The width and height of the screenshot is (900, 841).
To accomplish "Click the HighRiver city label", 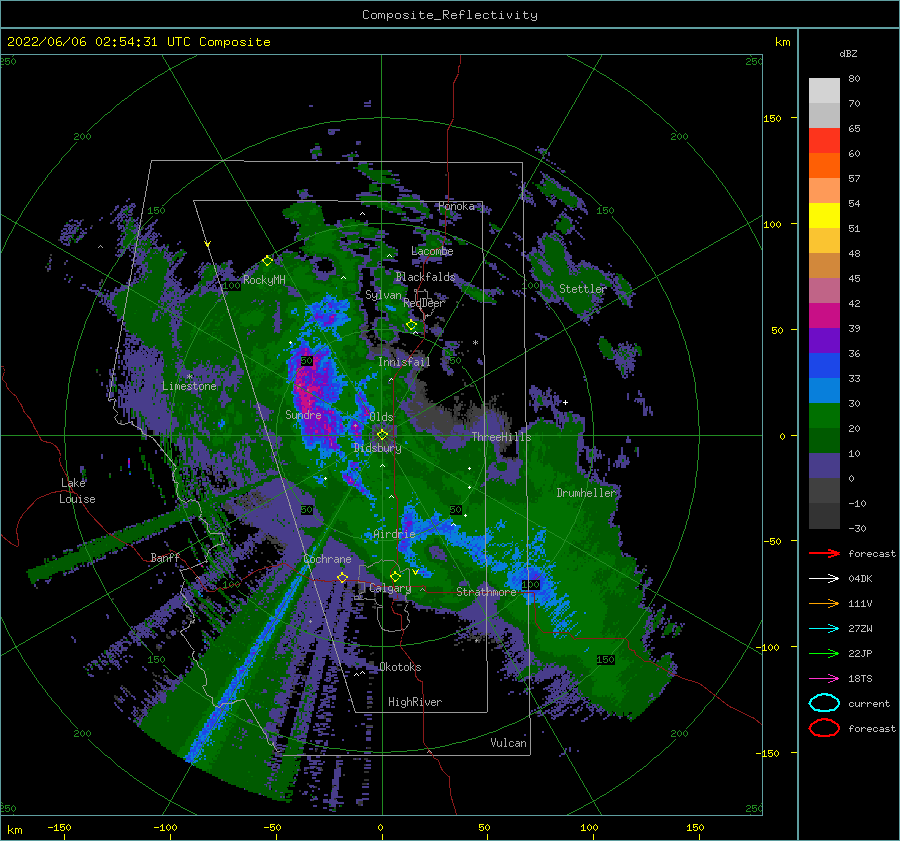I will pyautogui.click(x=415, y=702).
